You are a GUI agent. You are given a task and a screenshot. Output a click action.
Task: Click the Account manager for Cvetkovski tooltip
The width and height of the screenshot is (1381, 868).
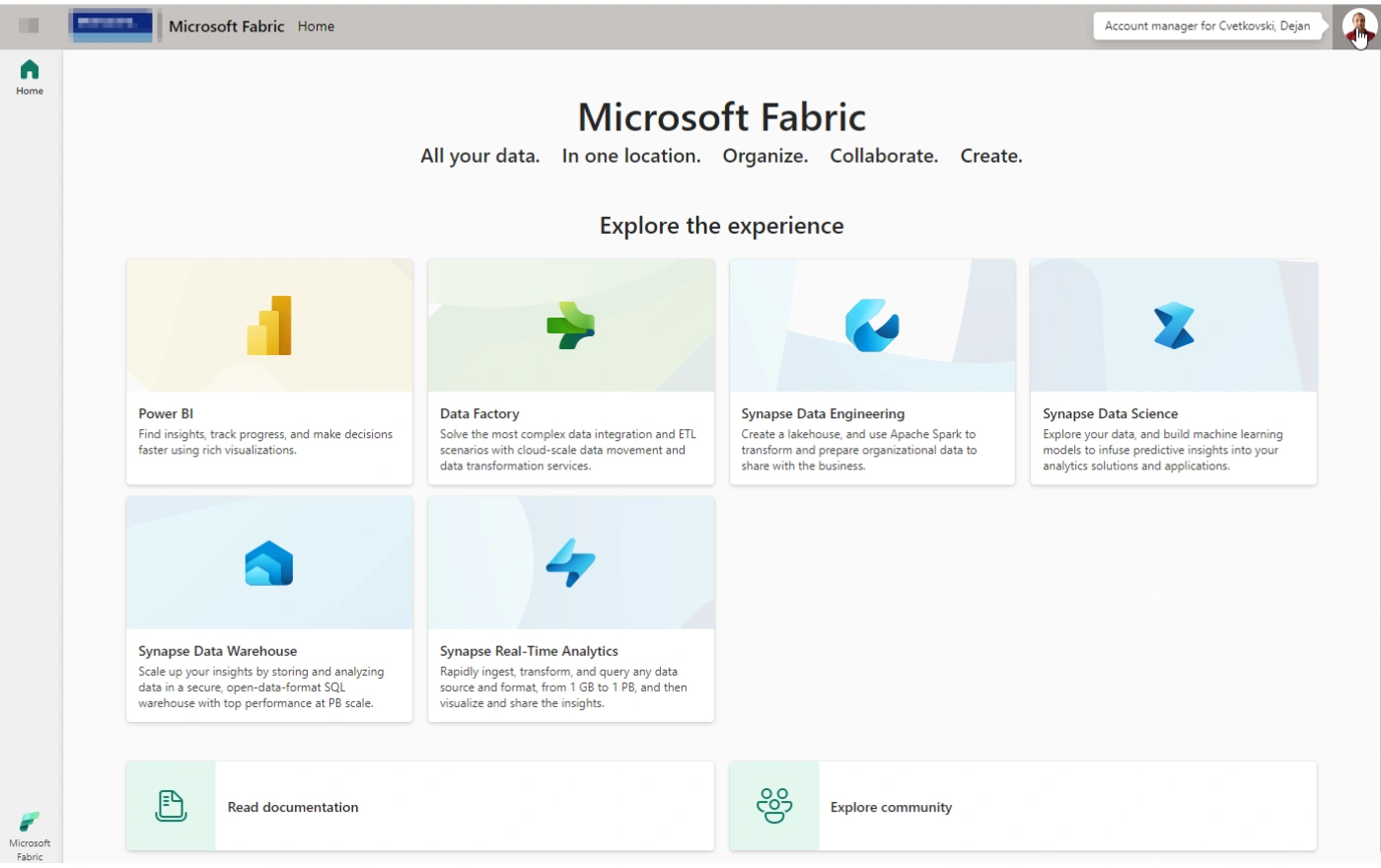click(1207, 27)
